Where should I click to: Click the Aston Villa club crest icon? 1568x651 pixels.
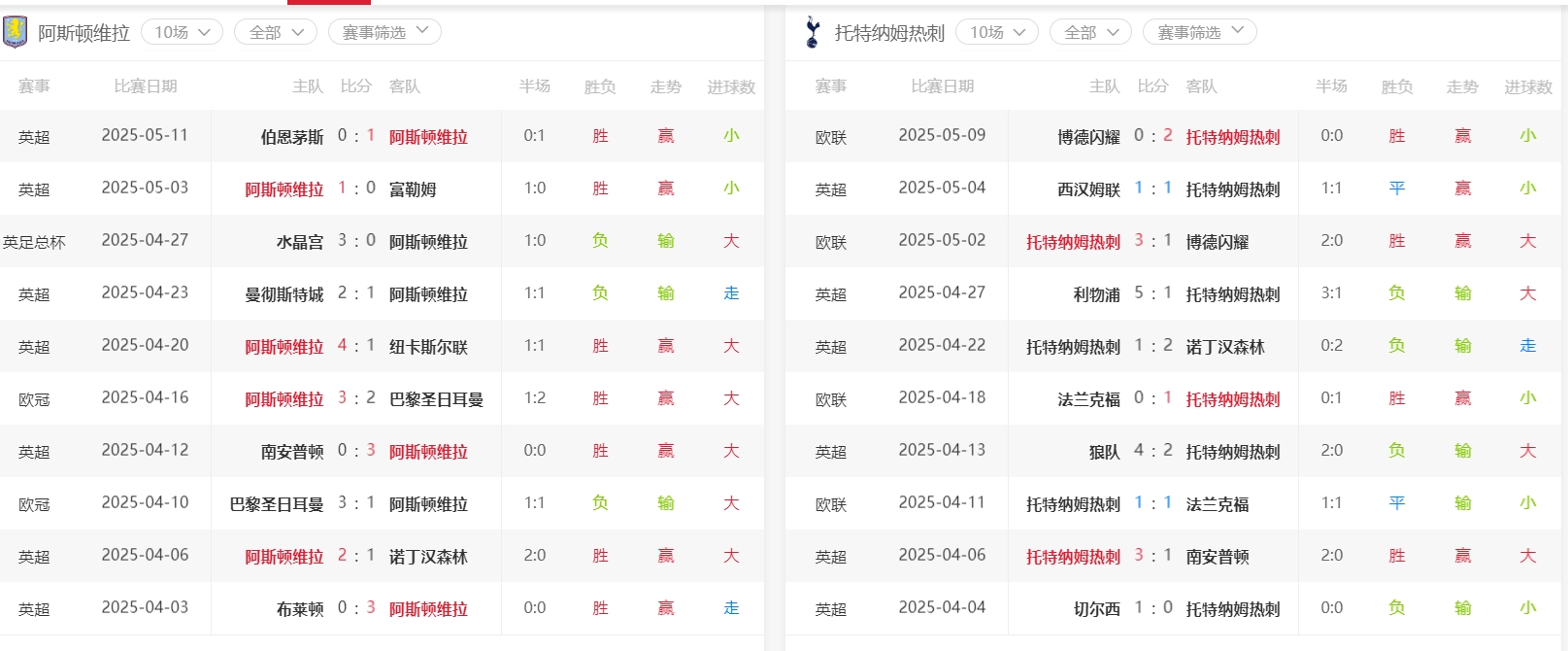tap(16, 32)
